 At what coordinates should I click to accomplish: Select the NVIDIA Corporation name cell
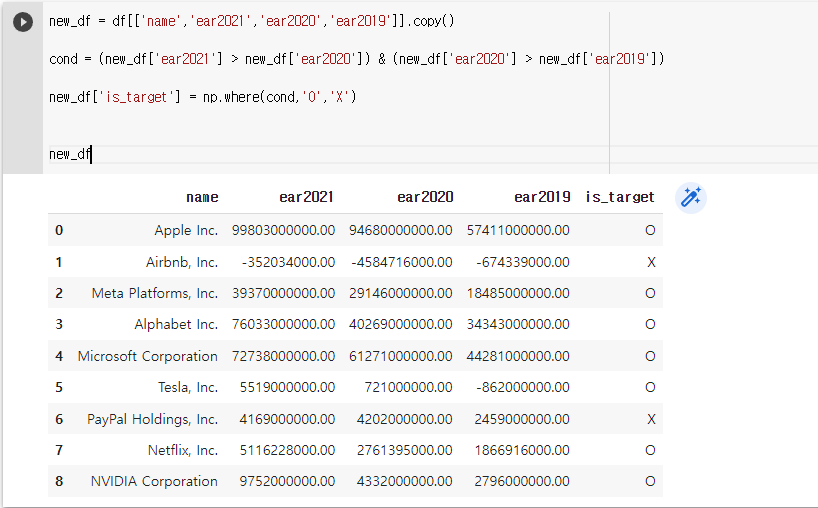pos(154,481)
